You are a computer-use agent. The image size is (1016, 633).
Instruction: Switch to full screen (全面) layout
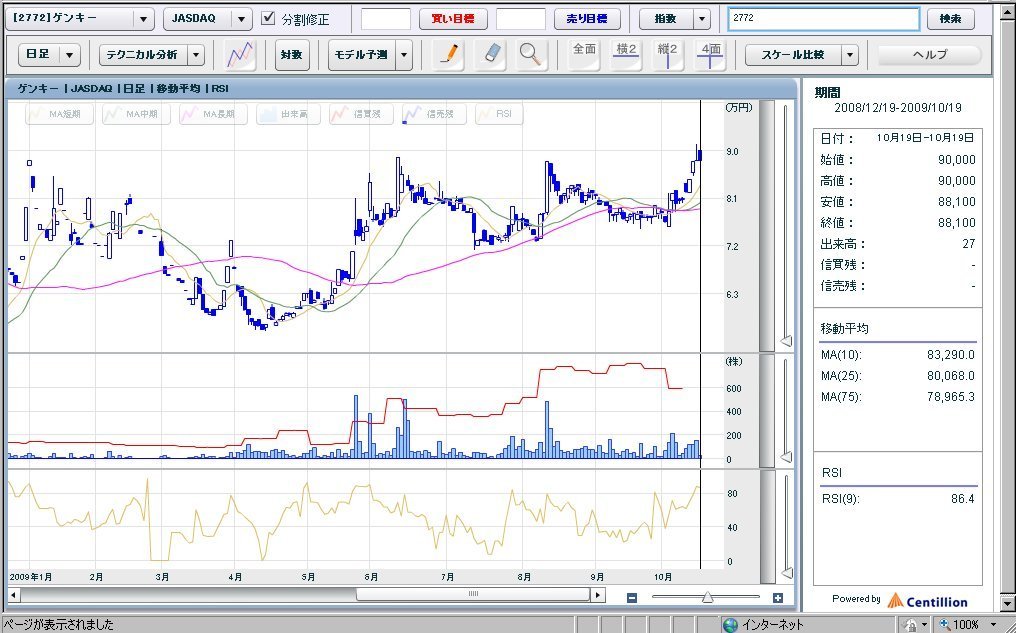[x=584, y=55]
